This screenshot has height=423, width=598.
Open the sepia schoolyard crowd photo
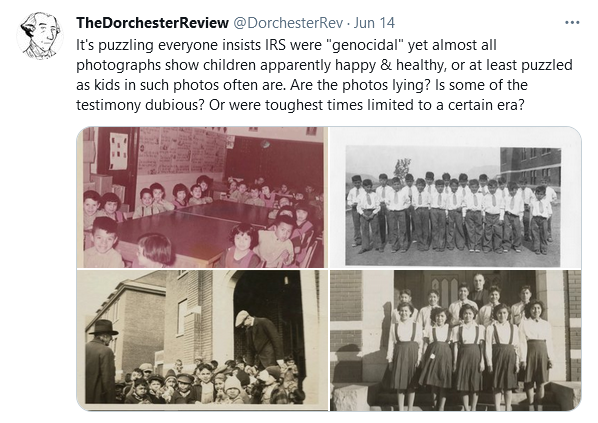click(x=202, y=340)
